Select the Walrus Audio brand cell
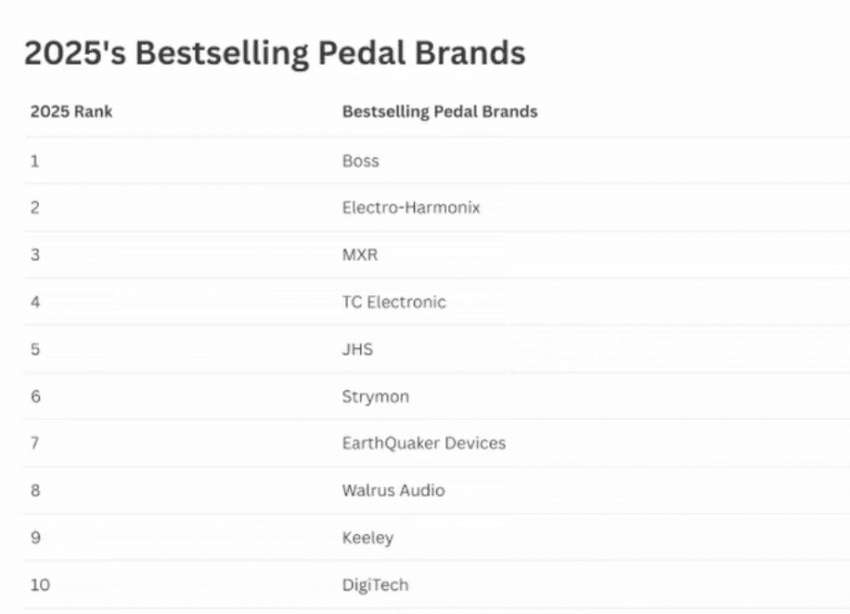 pos(393,490)
